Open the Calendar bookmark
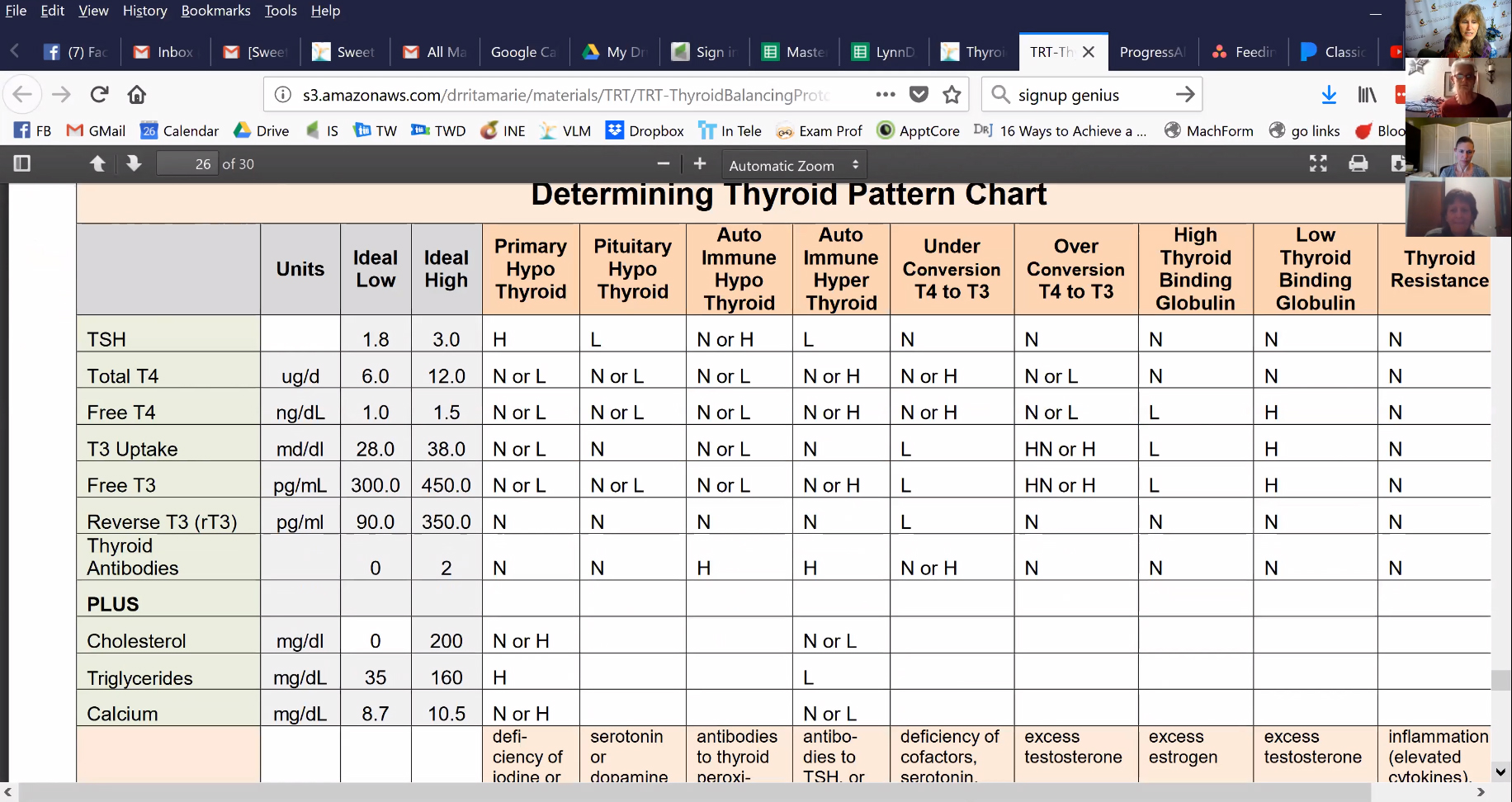This screenshot has width=1512, height=802. point(180,130)
